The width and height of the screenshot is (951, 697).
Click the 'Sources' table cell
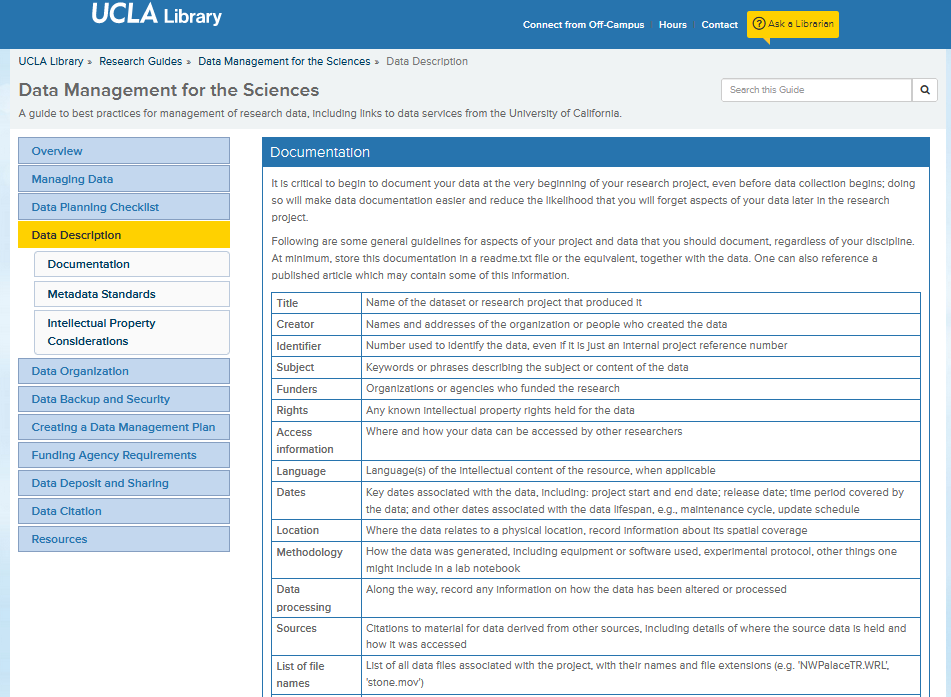317,636
